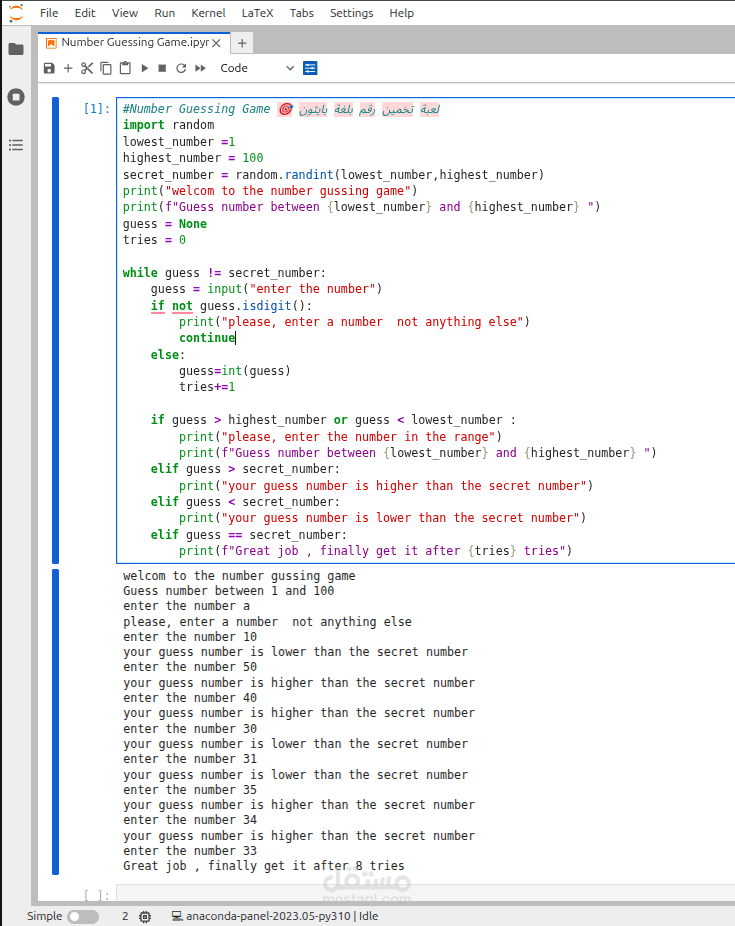Click the blue cell toolbar settings icon
Screen dimensions: 735x926
pyautogui.click(x=310, y=69)
